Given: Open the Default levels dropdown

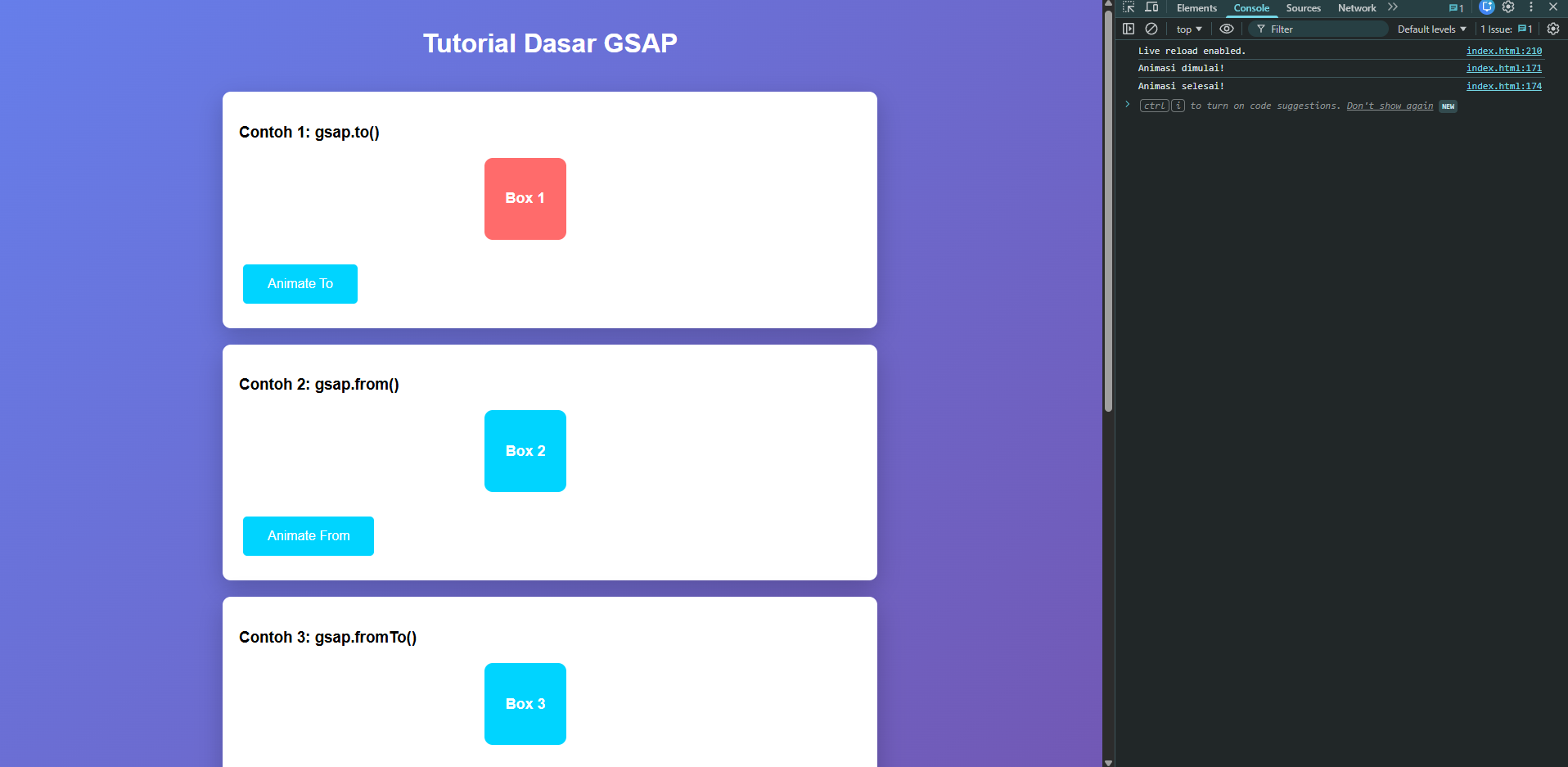Looking at the screenshot, I should click(1431, 29).
